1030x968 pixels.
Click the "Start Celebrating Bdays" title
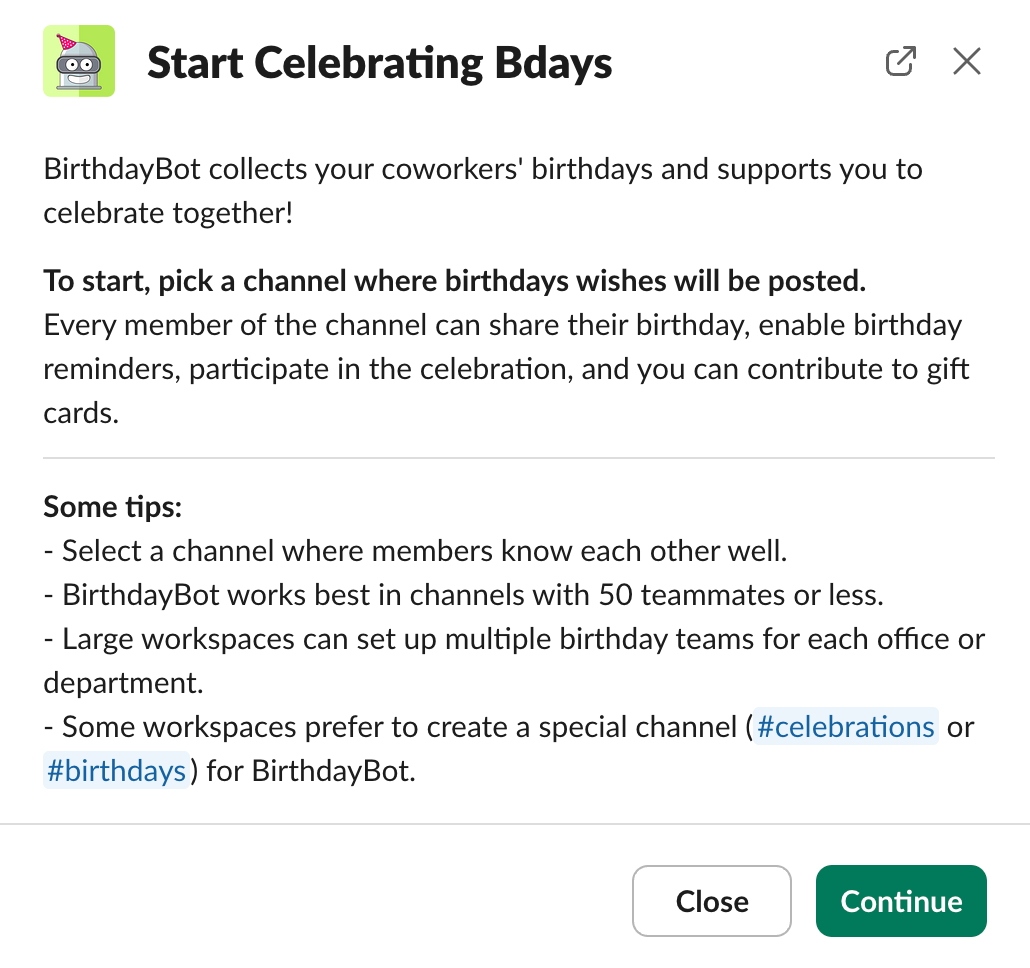[380, 64]
